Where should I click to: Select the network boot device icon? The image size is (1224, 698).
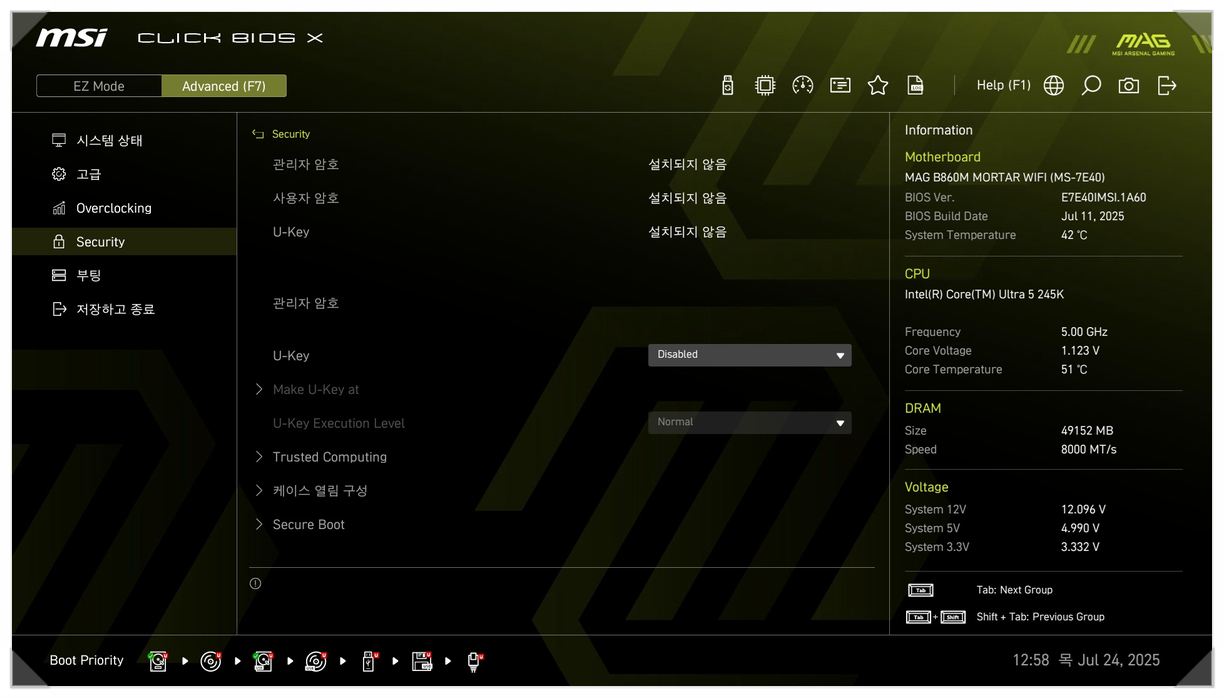474,661
